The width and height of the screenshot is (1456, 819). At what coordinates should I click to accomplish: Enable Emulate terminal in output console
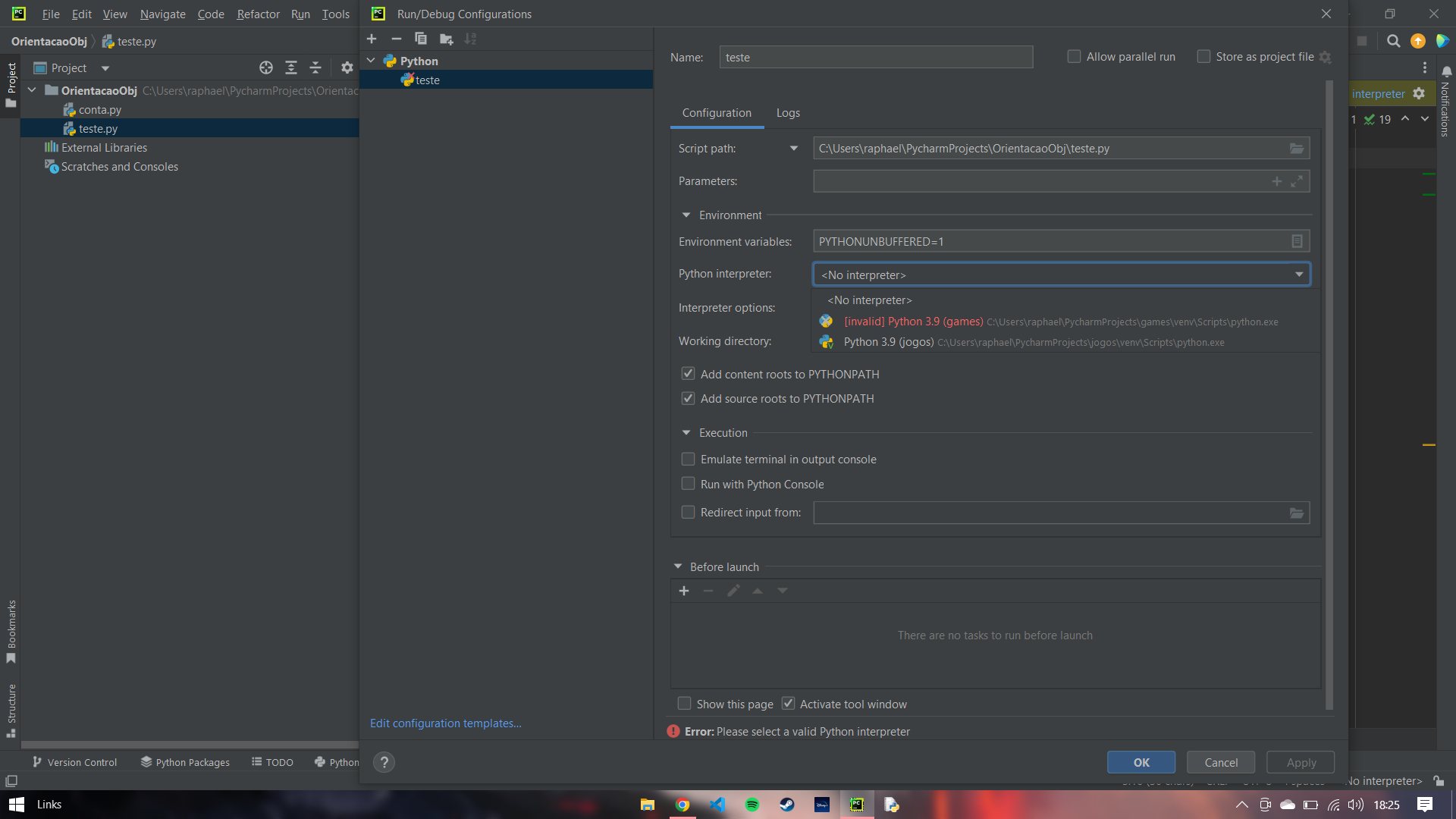pyautogui.click(x=688, y=460)
